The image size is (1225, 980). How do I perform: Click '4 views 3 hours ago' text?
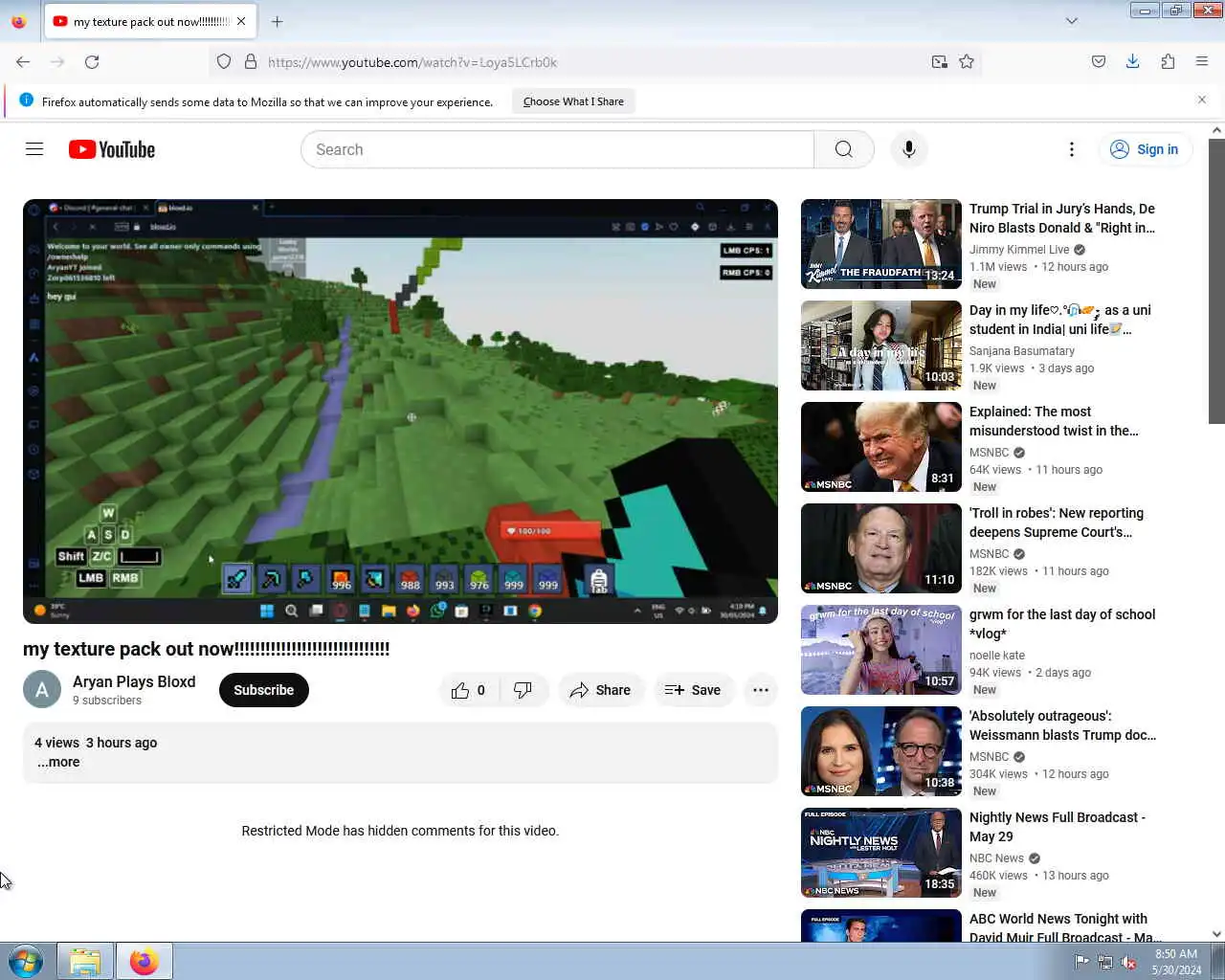96,743
